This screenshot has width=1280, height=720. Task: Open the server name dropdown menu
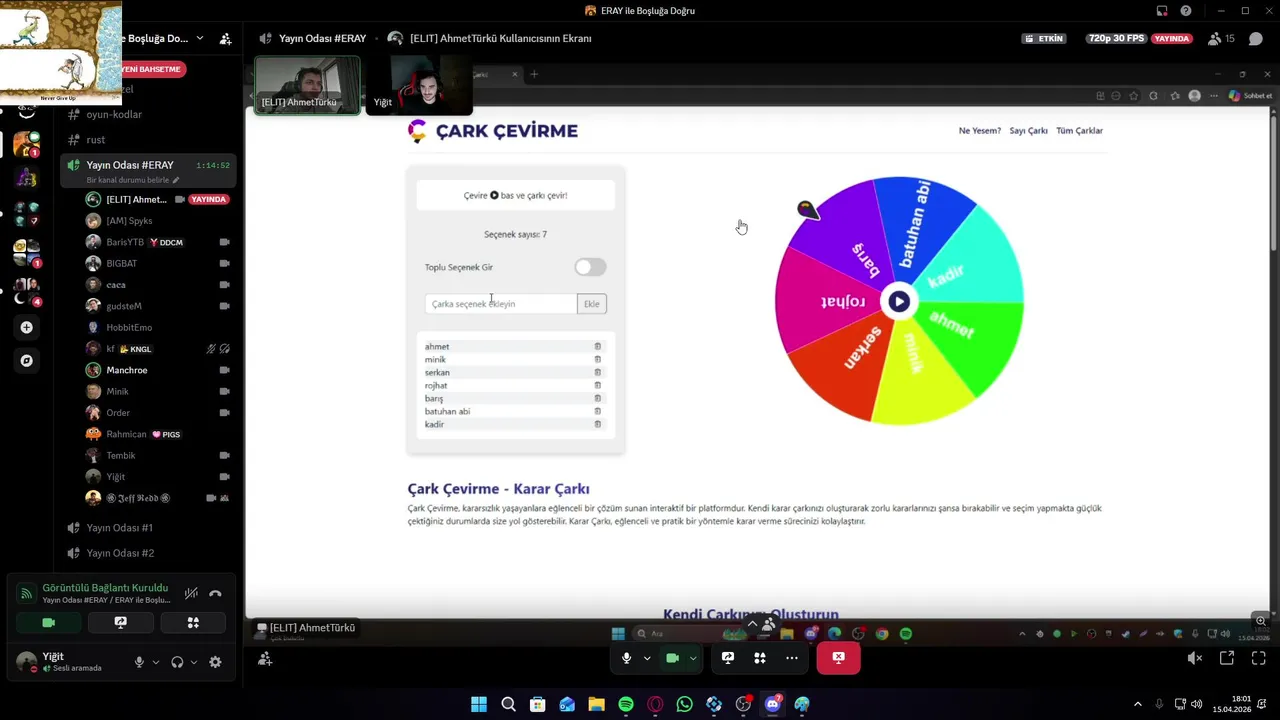coord(199,38)
